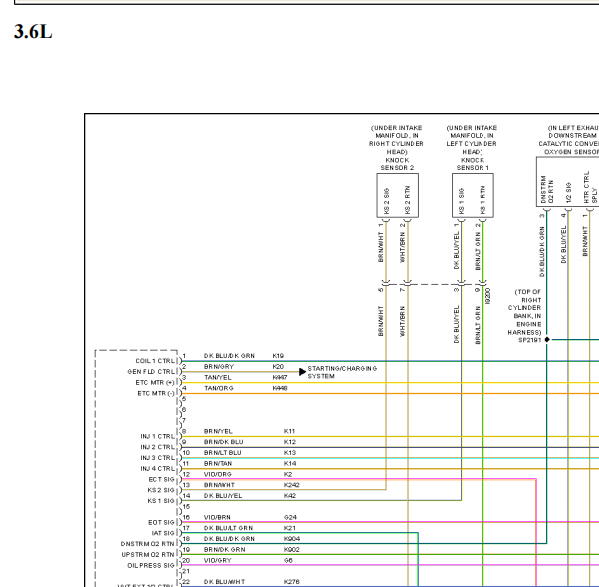
Task: Select the TAN/YEL wire color label
Action: (x=218, y=377)
